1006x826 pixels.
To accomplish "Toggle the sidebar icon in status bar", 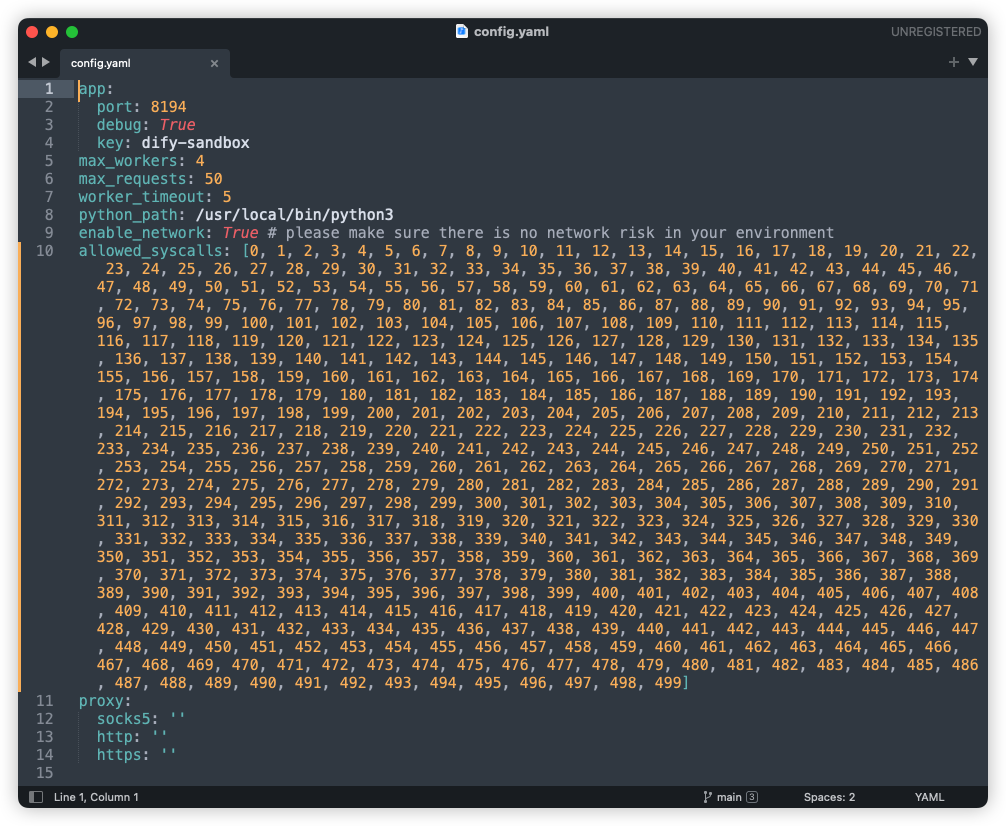I will pos(36,796).
